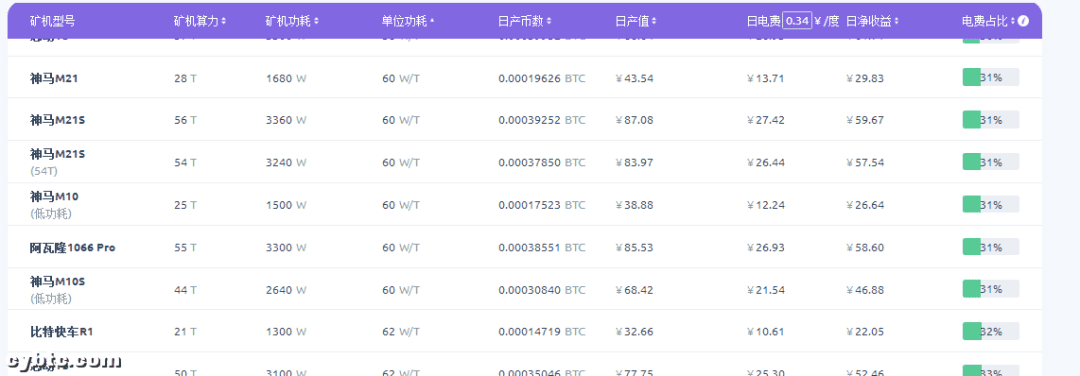1080x376 pixels.
Task: Click the 31% electricity bar in 神马M21 row
Action: 990,78
